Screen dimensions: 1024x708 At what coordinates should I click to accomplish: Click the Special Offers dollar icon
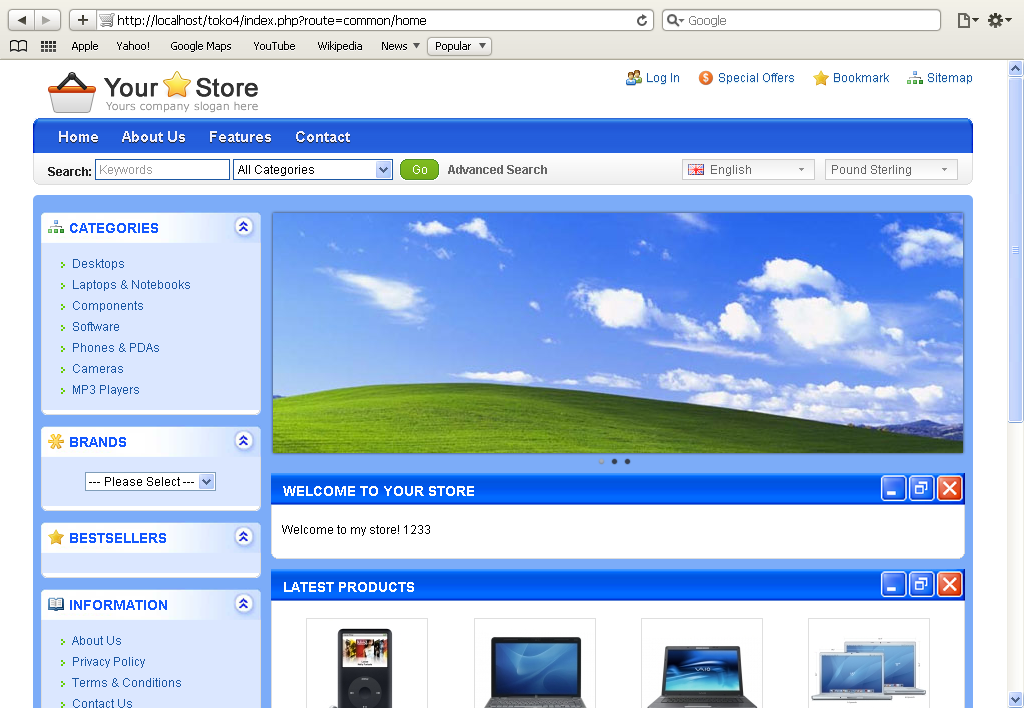[x=705, y=78]
